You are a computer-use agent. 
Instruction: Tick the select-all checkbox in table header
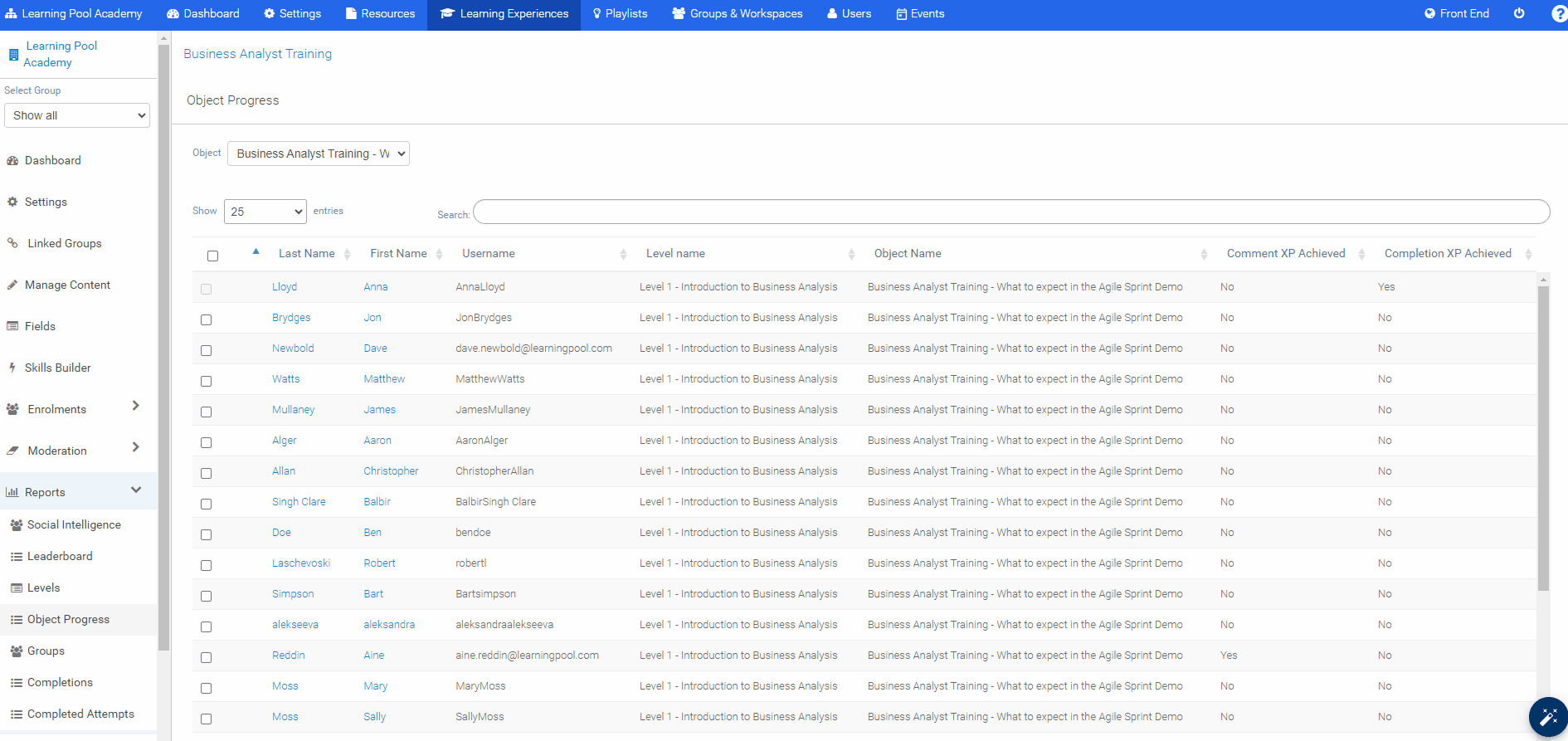pyautogui.click(x=212, y=256)
